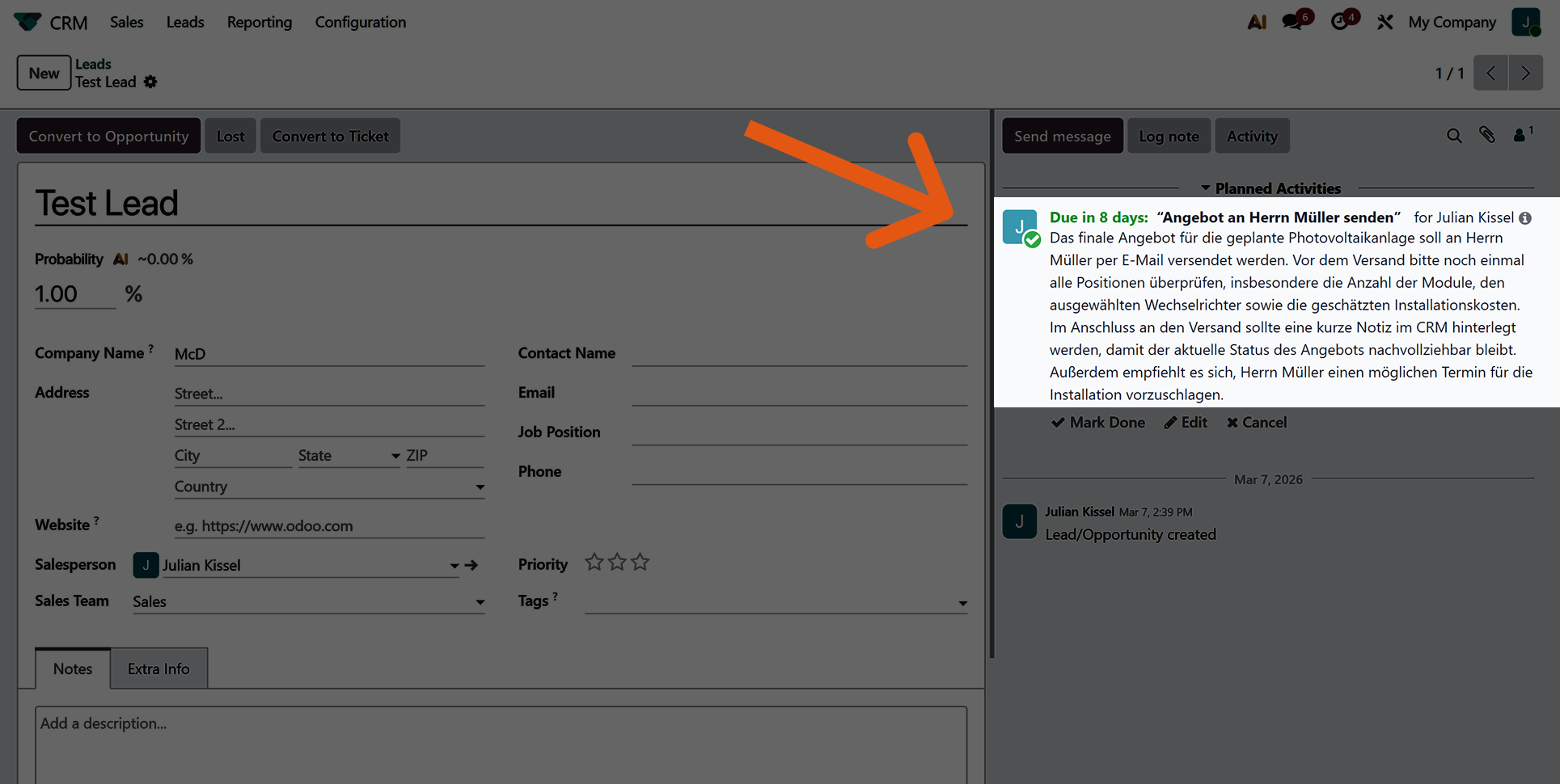Open the AI assistant icon in top bar
Image resolution: width=1560 pixels, height=784 pixels.
coord(1256,23)
